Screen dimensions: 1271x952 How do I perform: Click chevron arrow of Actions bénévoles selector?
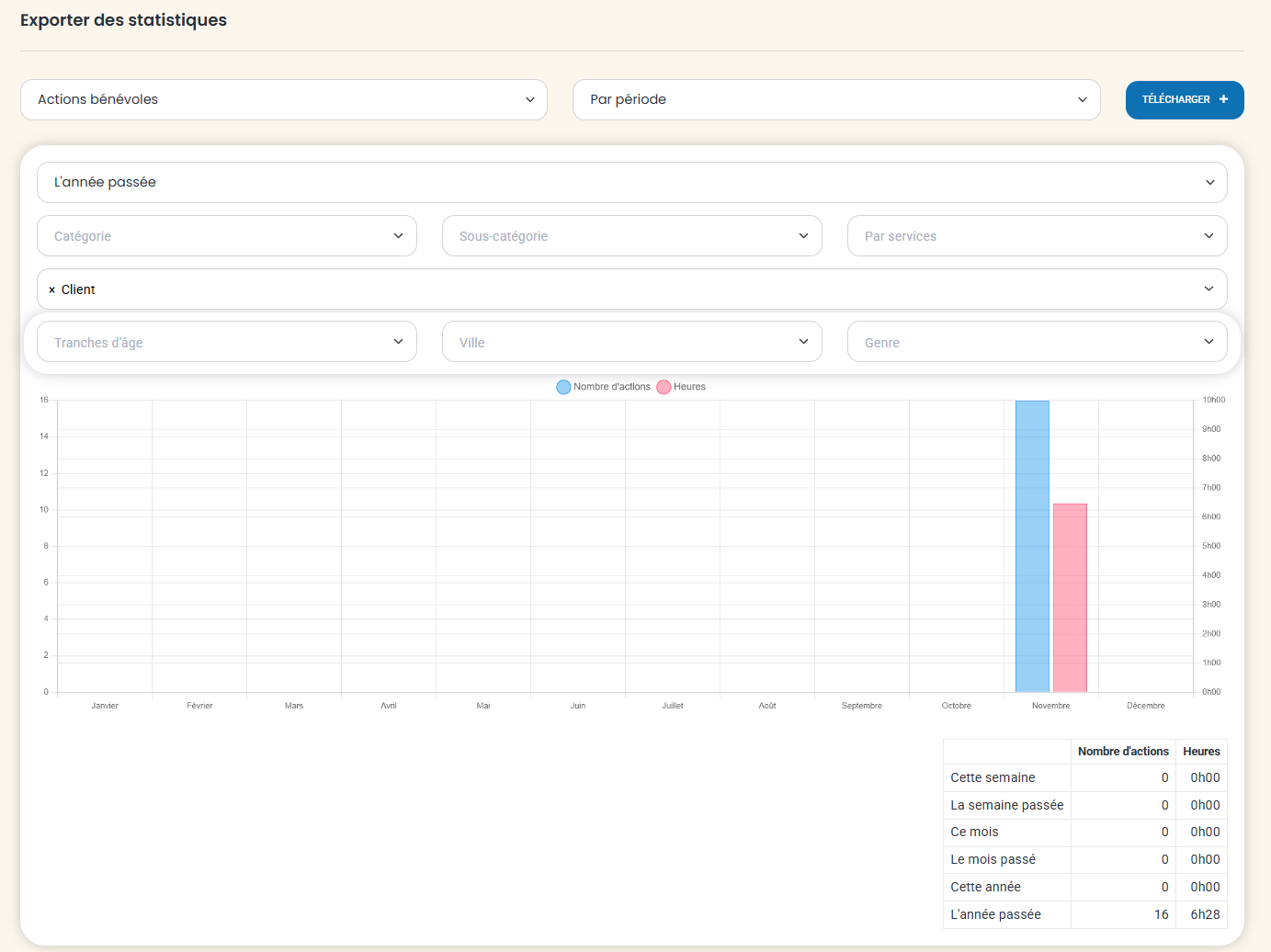[x=529, y=99]
